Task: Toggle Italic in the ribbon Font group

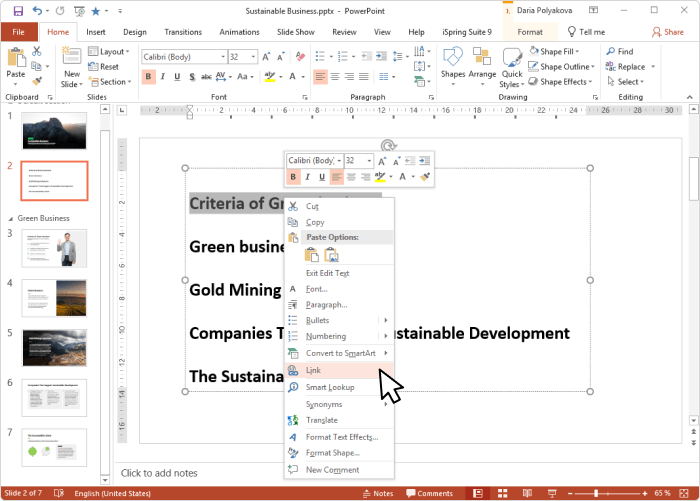Action: click(162, 77)
